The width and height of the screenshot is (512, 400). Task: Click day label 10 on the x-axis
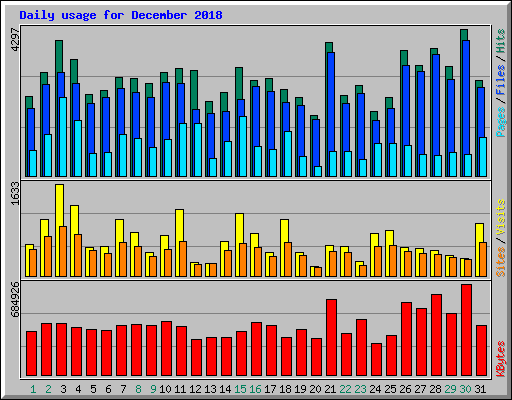click(165, 389)
